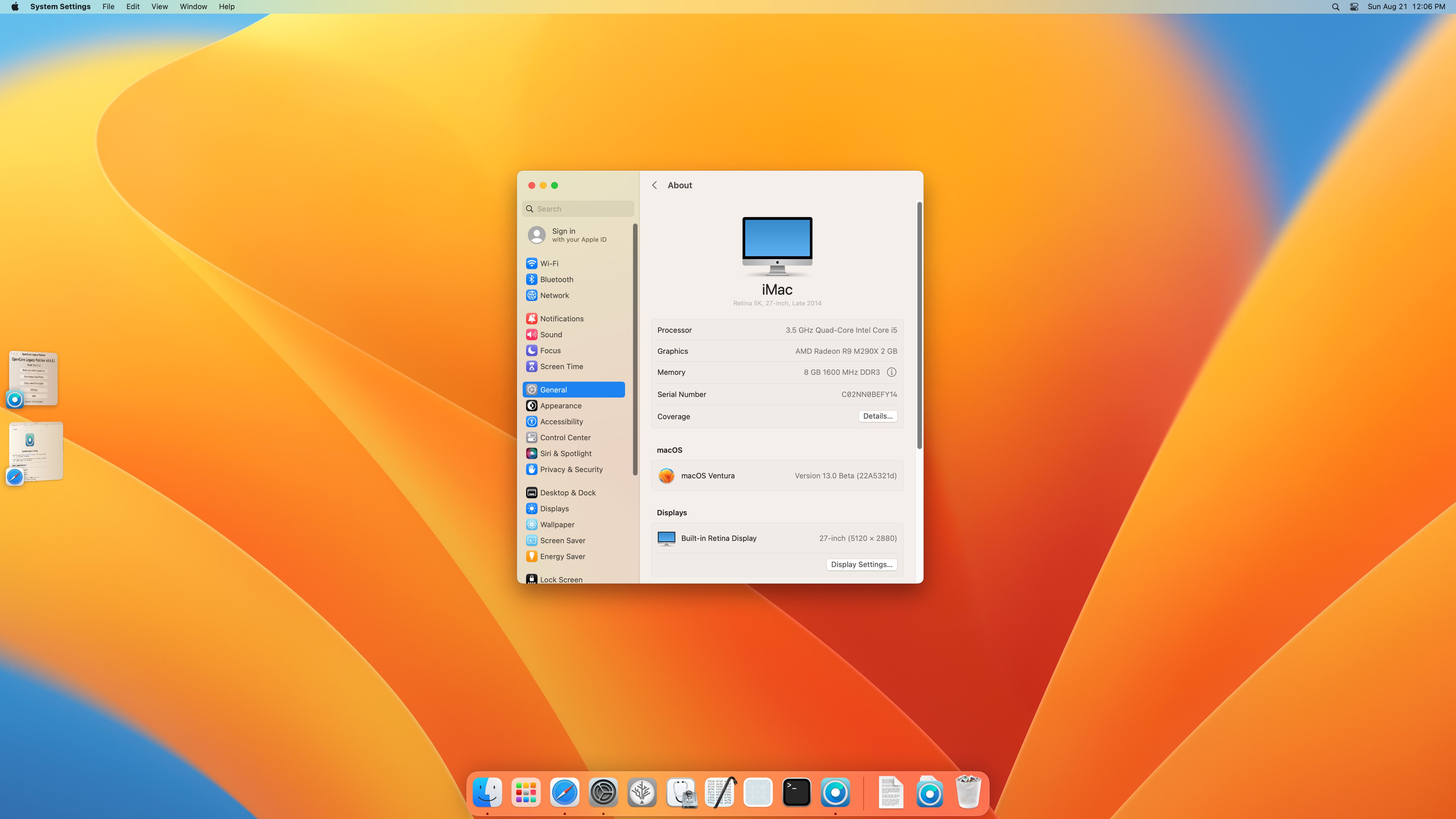Click the back chevron next to About

coord(654,185)
